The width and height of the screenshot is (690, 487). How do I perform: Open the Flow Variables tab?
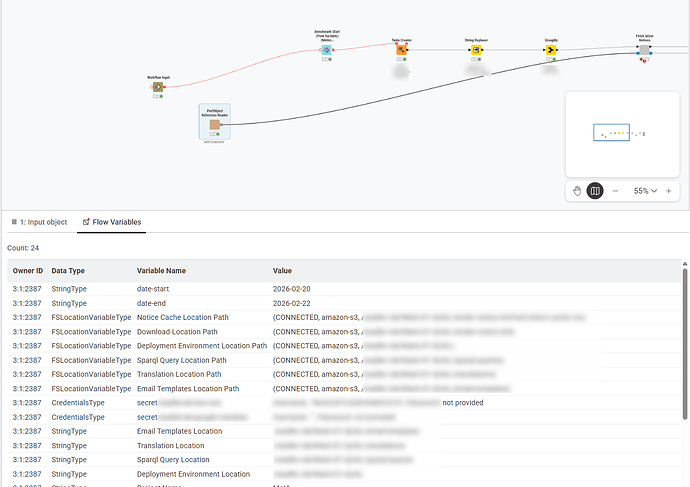click(112, 222)
